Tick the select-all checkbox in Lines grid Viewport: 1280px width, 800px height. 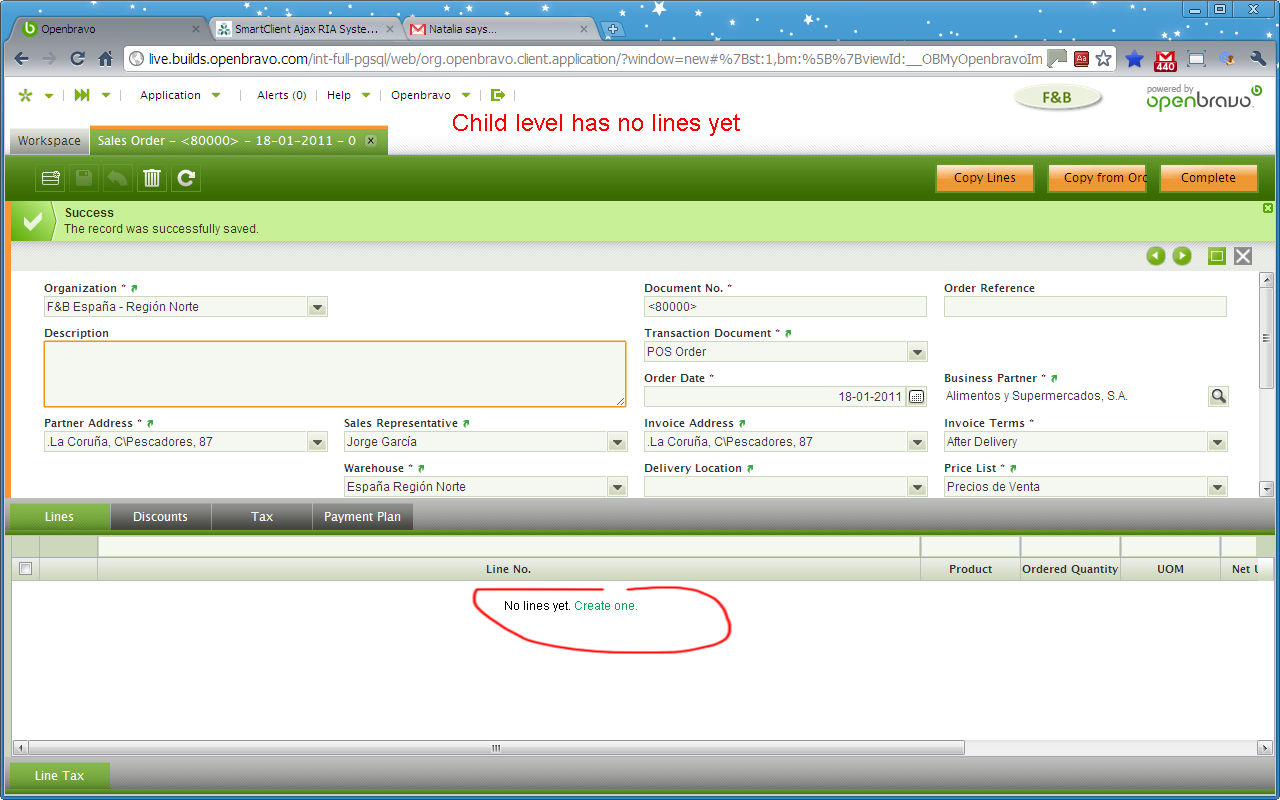coord(25,569)
